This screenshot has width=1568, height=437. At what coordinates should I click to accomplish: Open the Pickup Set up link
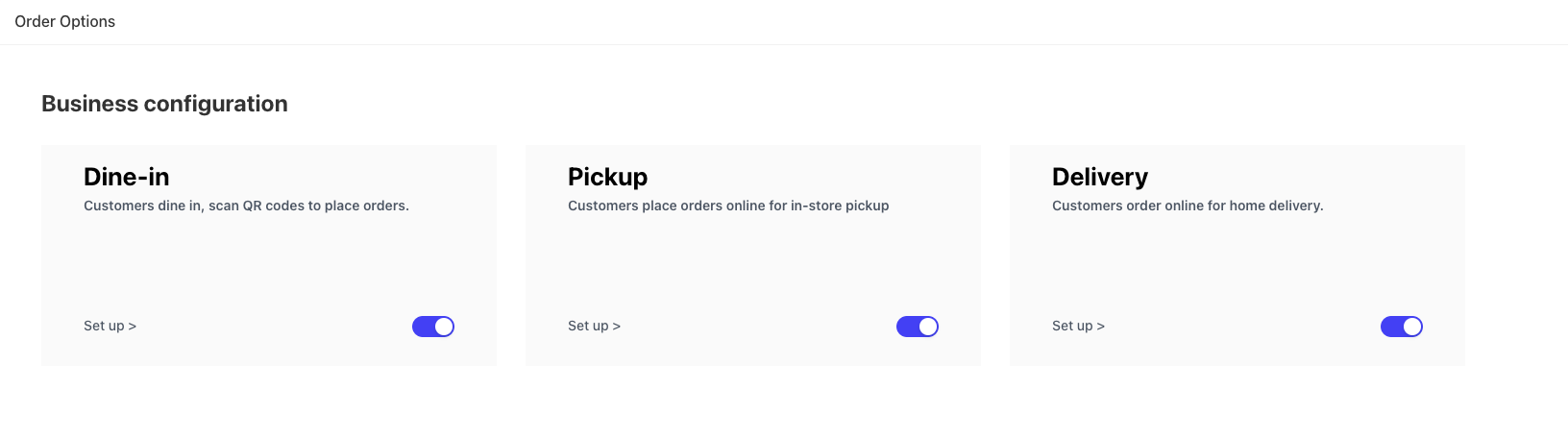tap(594, 326)
